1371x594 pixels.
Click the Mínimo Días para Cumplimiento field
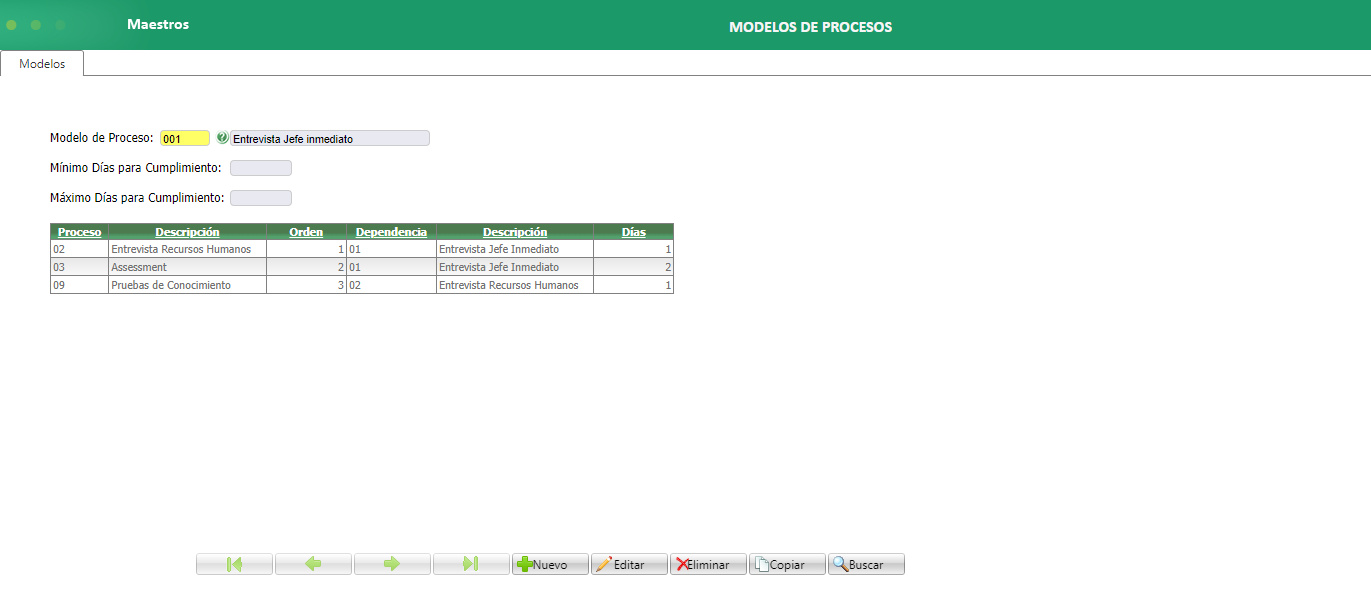coord(260,167)
